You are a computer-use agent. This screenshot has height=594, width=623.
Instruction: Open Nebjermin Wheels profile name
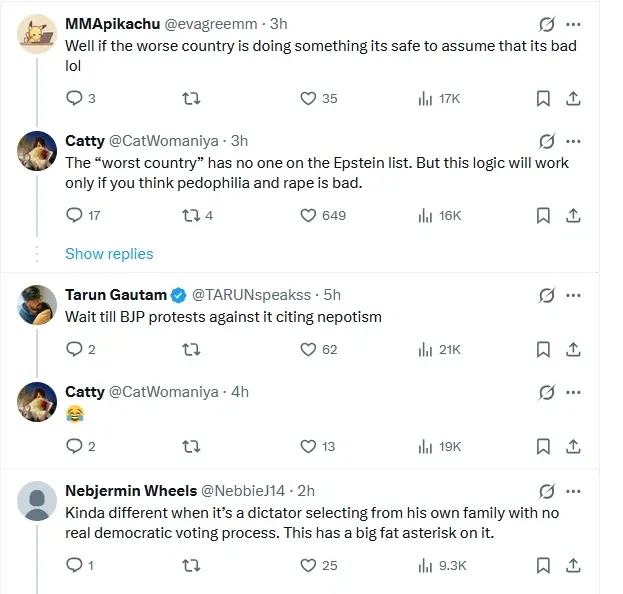click(130, 491)
